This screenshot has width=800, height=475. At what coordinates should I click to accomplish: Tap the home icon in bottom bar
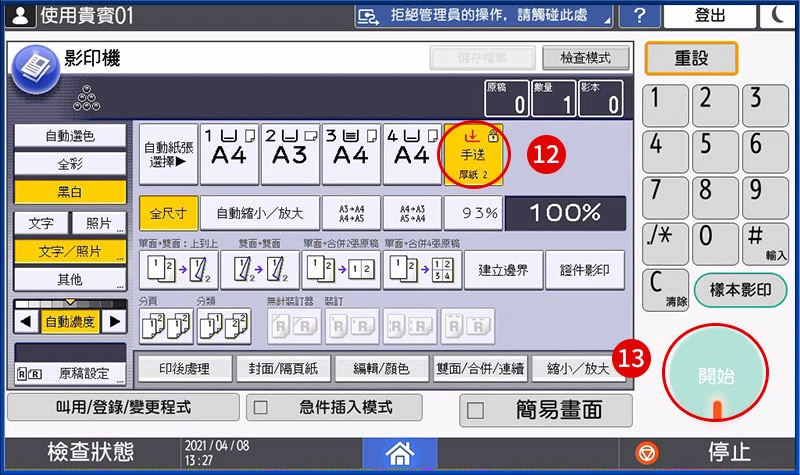(x=399, y=453)
